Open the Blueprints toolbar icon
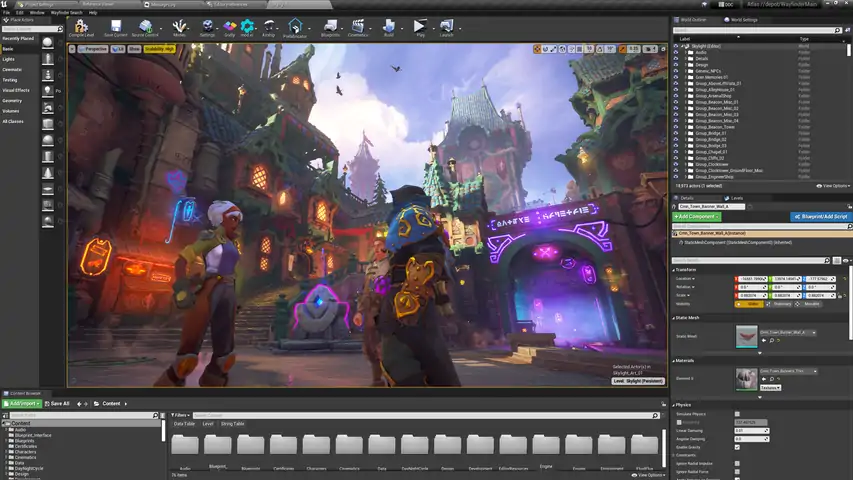Screen dimensions: 853x480 (x=330, y=27)
